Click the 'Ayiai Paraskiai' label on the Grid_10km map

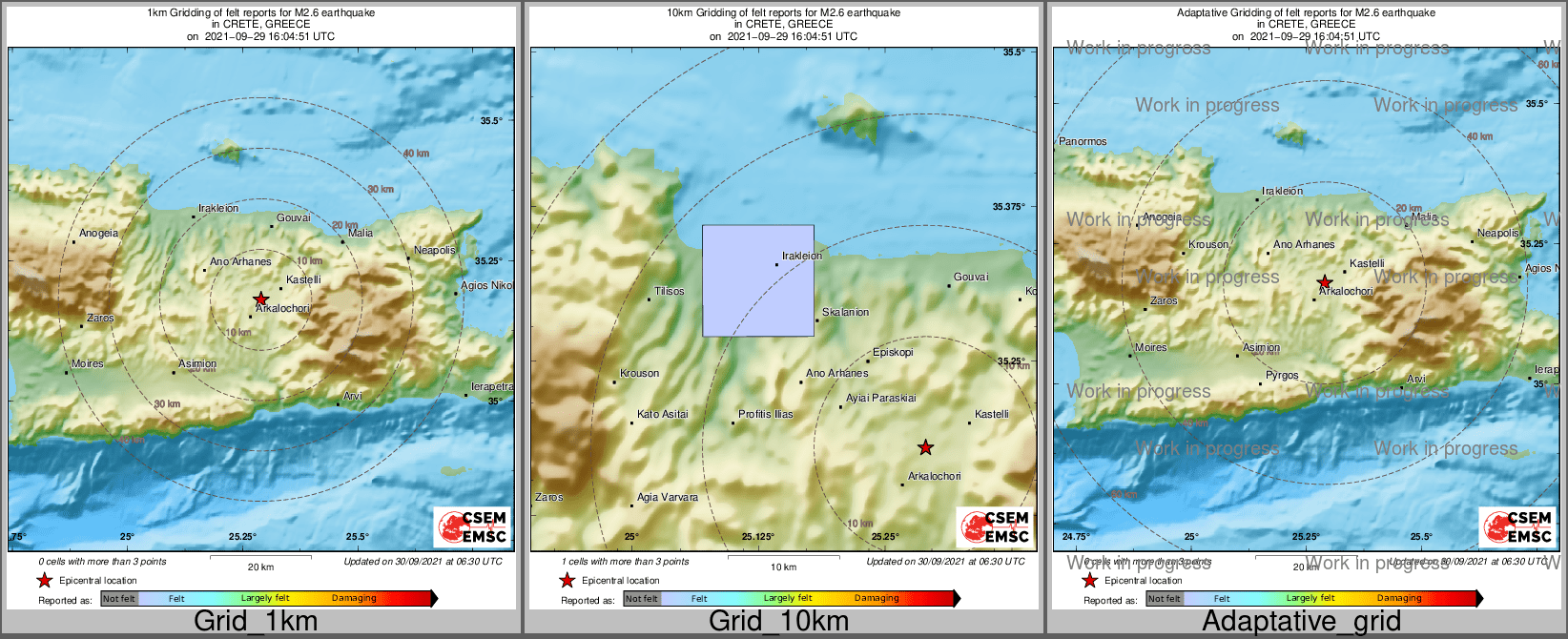click(x=881, y=398)
